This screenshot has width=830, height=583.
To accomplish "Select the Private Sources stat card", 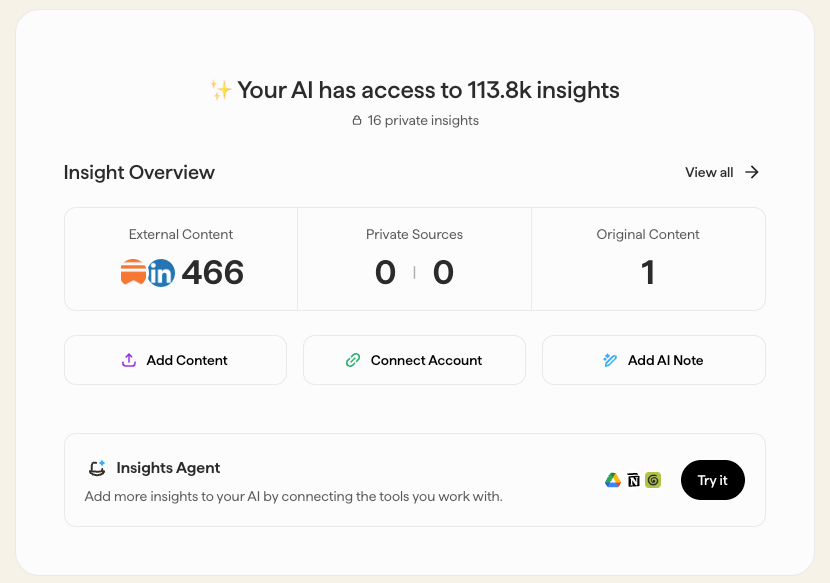I will 414,259.
